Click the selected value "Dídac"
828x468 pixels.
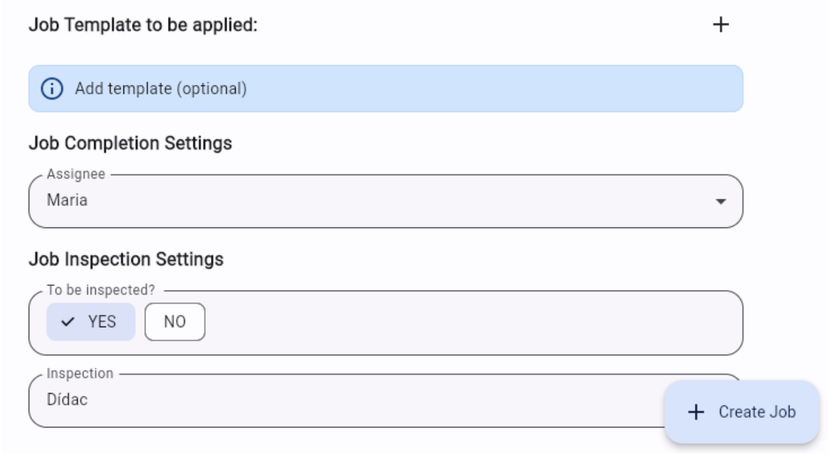coord(68,401)
